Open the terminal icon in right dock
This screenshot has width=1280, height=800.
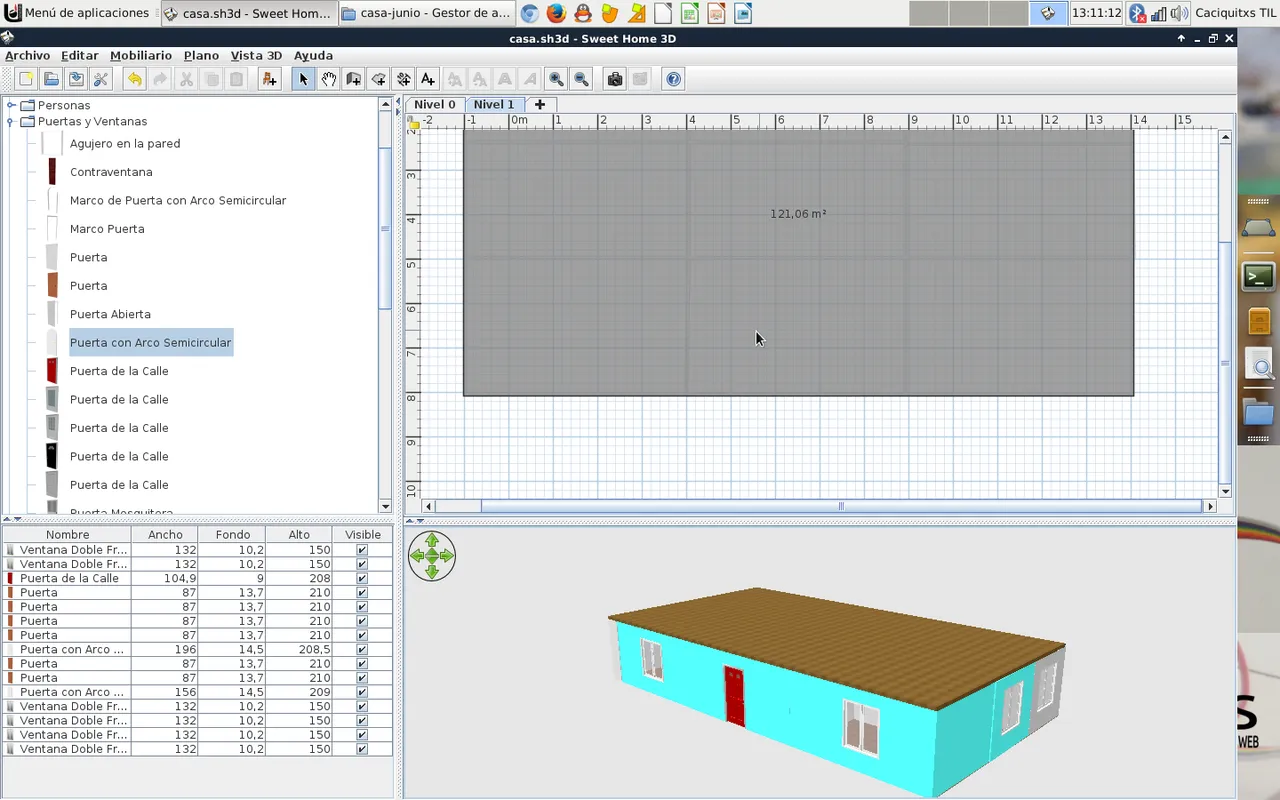point(1258,276)
